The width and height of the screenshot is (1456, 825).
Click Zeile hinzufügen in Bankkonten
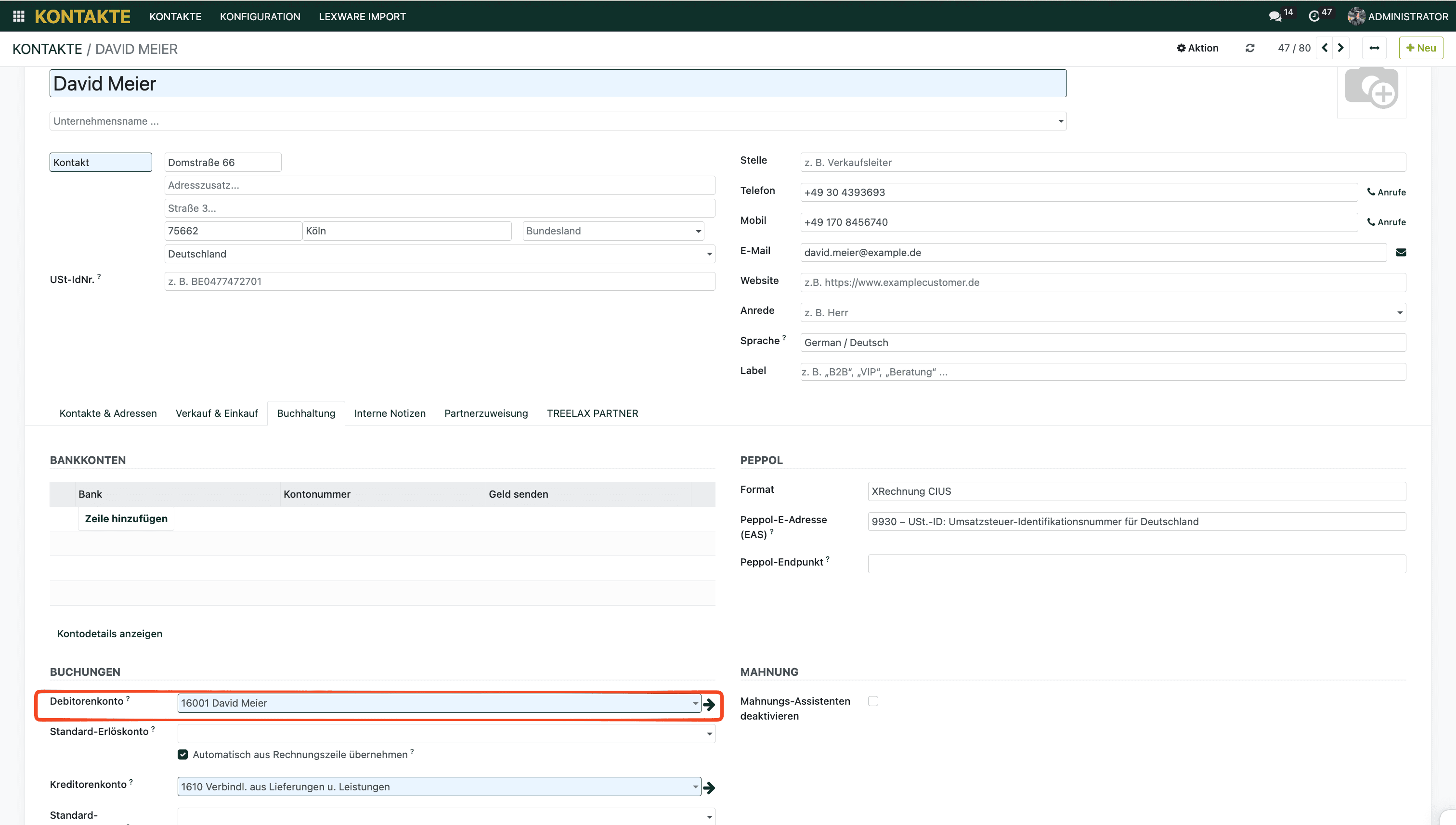(126, 519)
